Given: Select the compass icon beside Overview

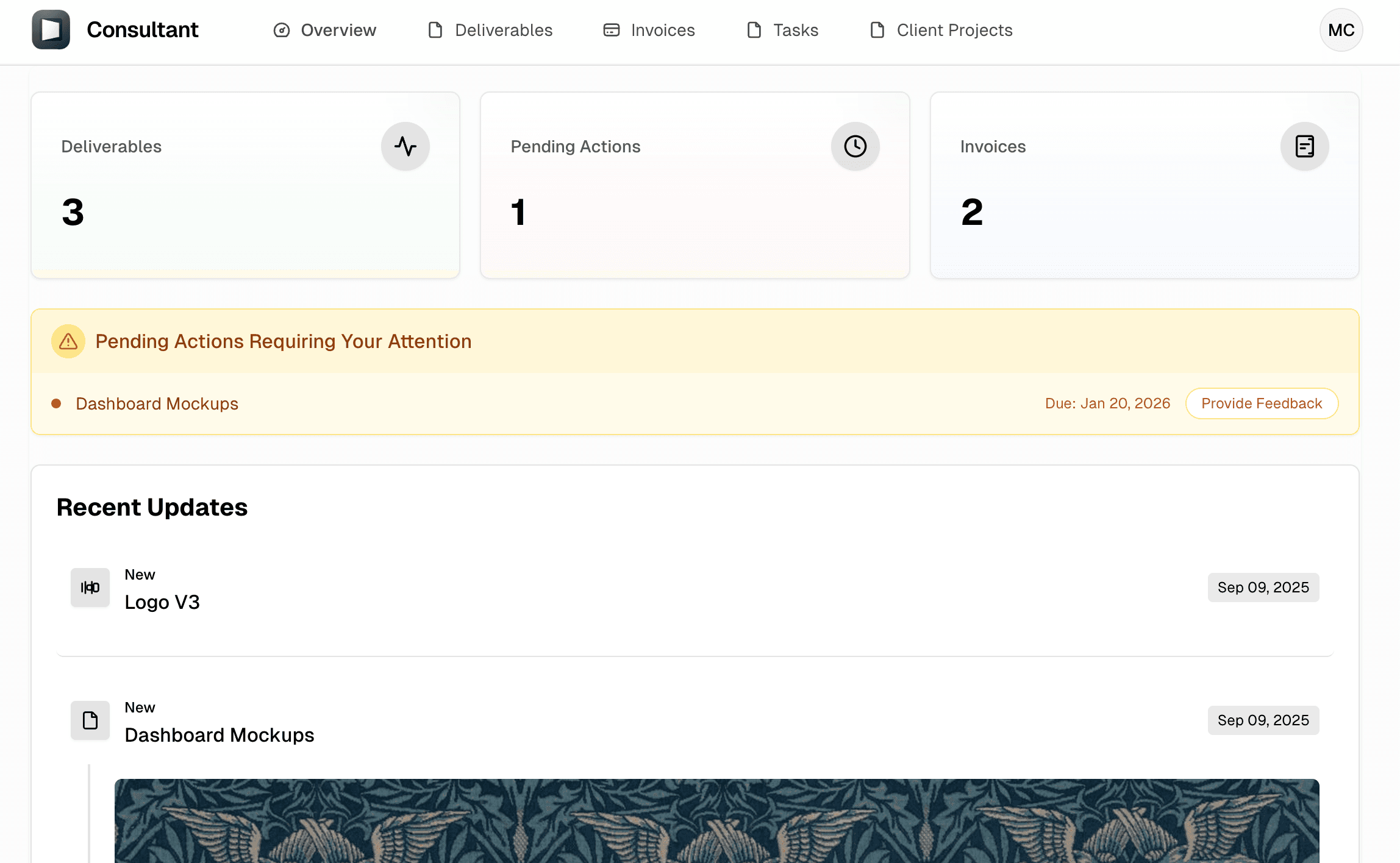Looking at the screenshot, I should [282, 30].
